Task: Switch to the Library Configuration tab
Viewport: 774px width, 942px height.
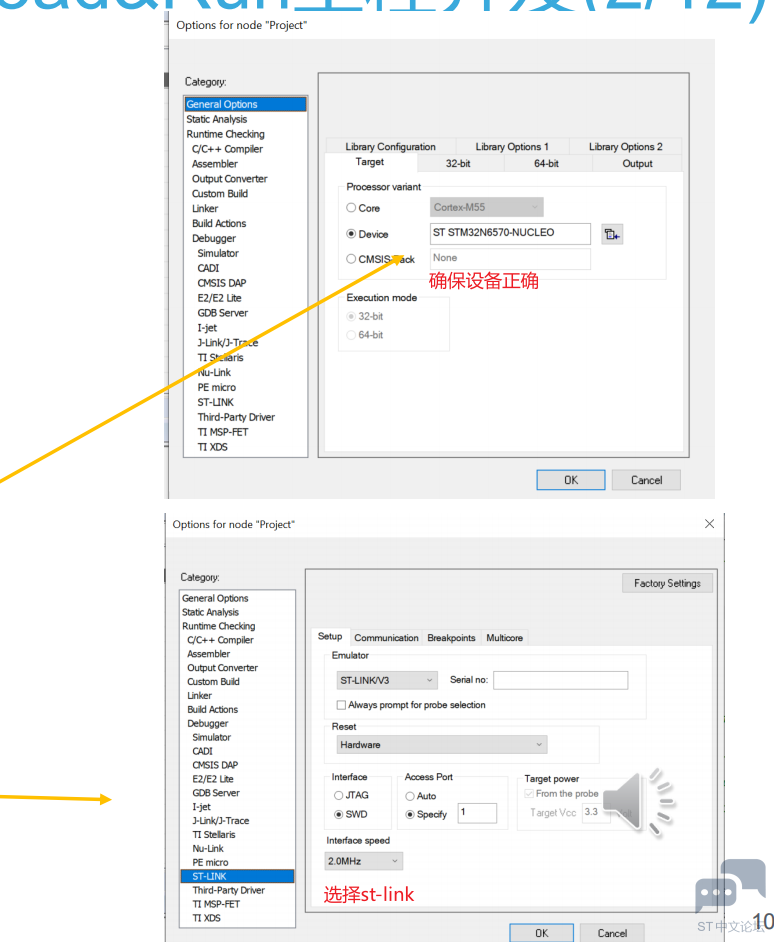Action: [x=390, y=147]
